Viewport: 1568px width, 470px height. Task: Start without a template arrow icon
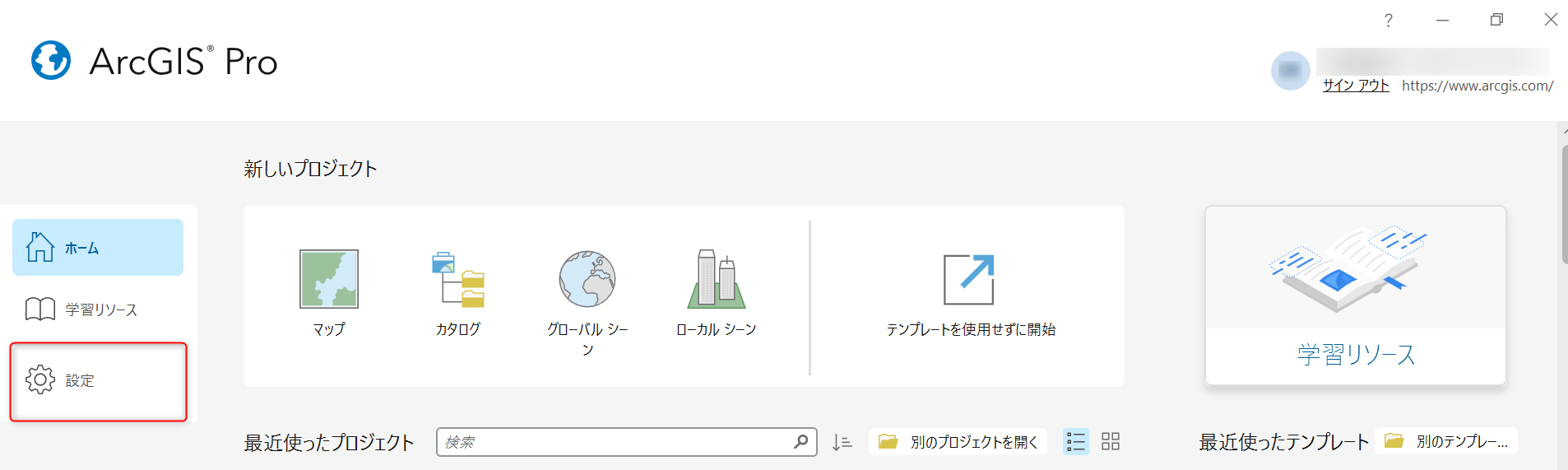[x=969, y=279]
